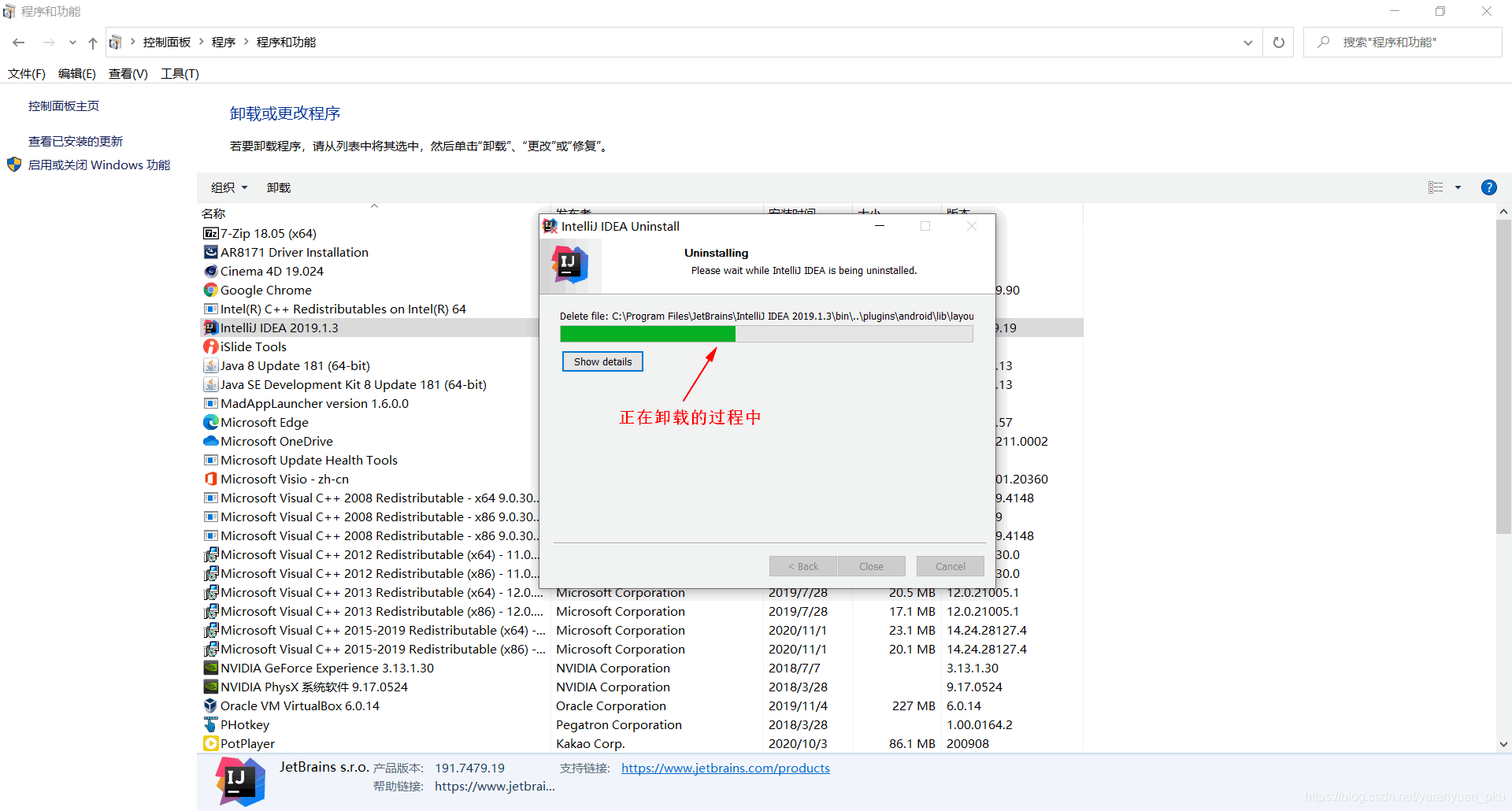The height and width of the screenshot is (811, 1512).
Task: Click the large IntelliJ logo in details pane
Action: point(240,781)
